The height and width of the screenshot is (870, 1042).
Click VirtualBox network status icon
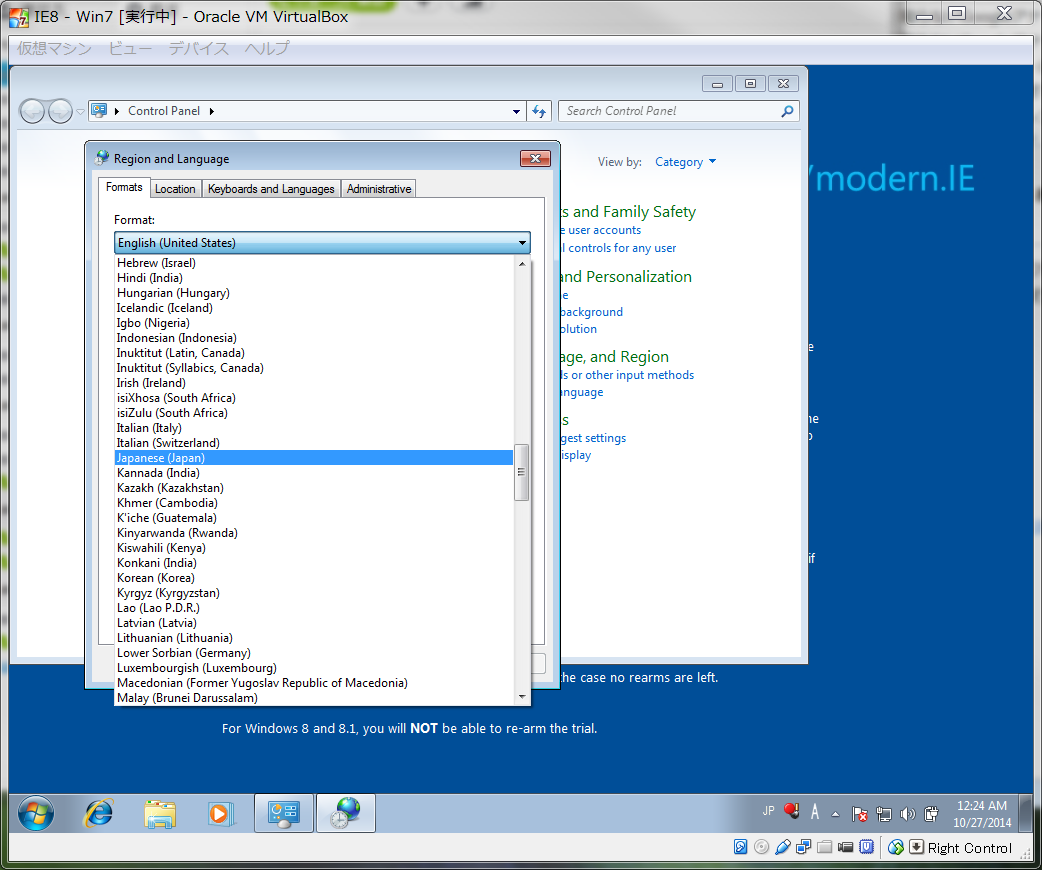coord(803,847)
